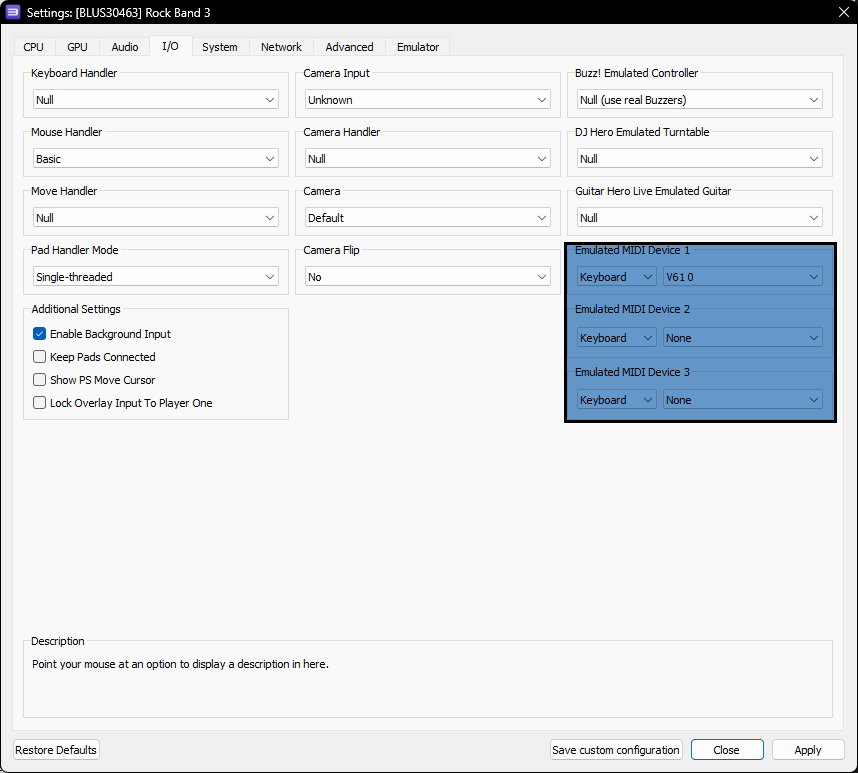
Task: Open the Keyboard Handler dropdown
Action: tap(155, 100)
